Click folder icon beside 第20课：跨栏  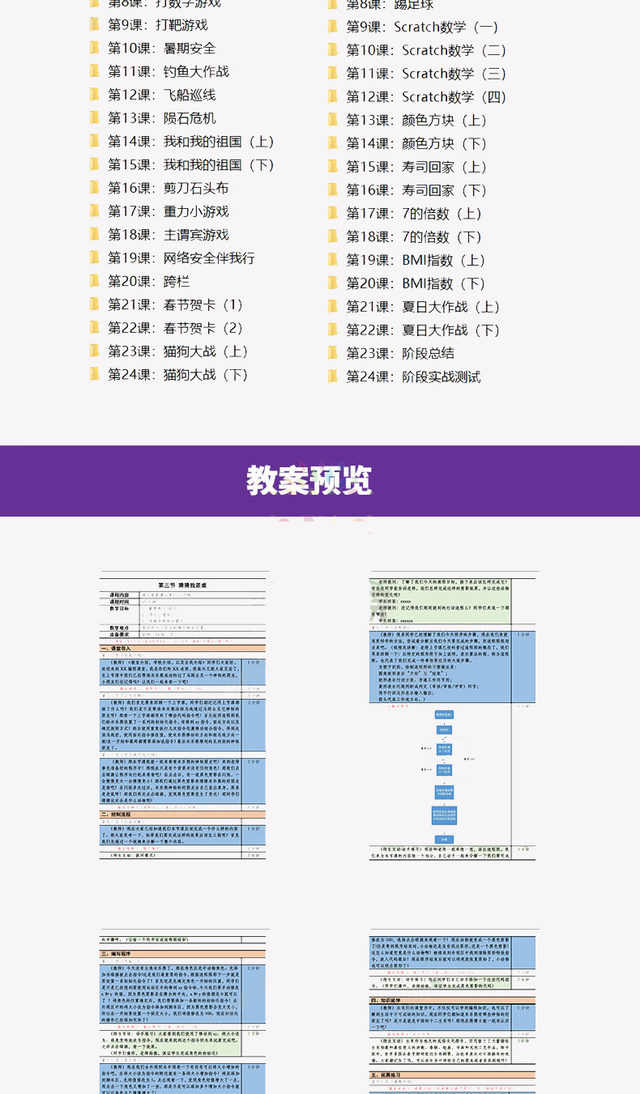(x=94, y=281)
